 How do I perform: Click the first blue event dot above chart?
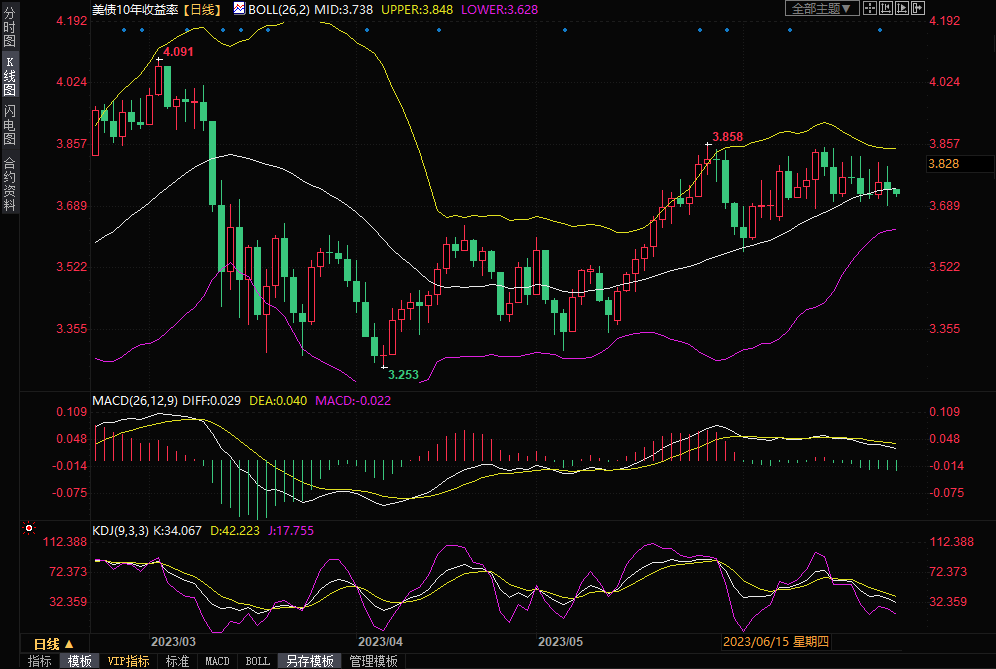click(x=124, y=29)
